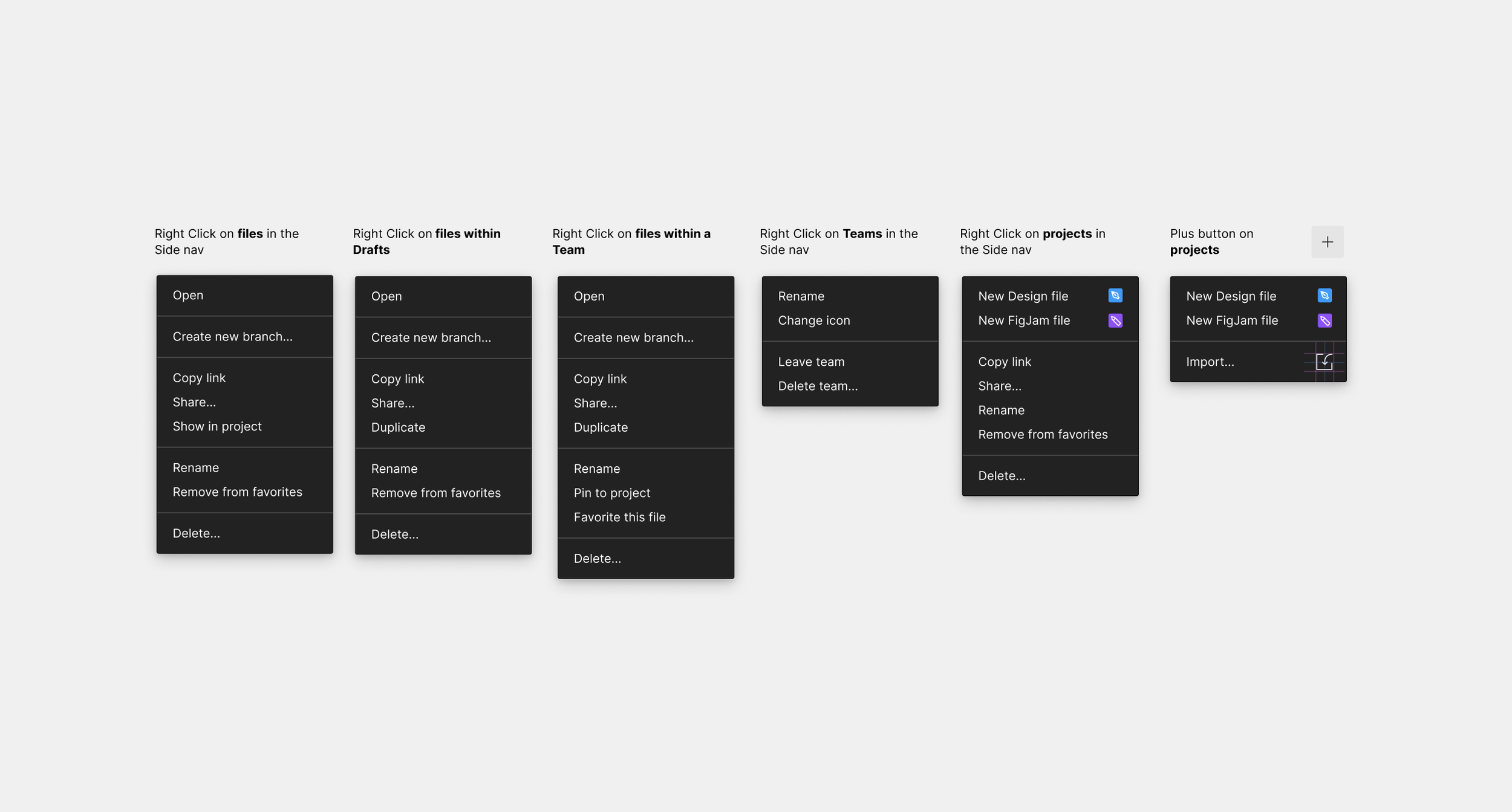This screenshot has height=812, width=1512.
Task: Click the blue Design file icon in projects right-click menu
Action: click(1115, 296)
